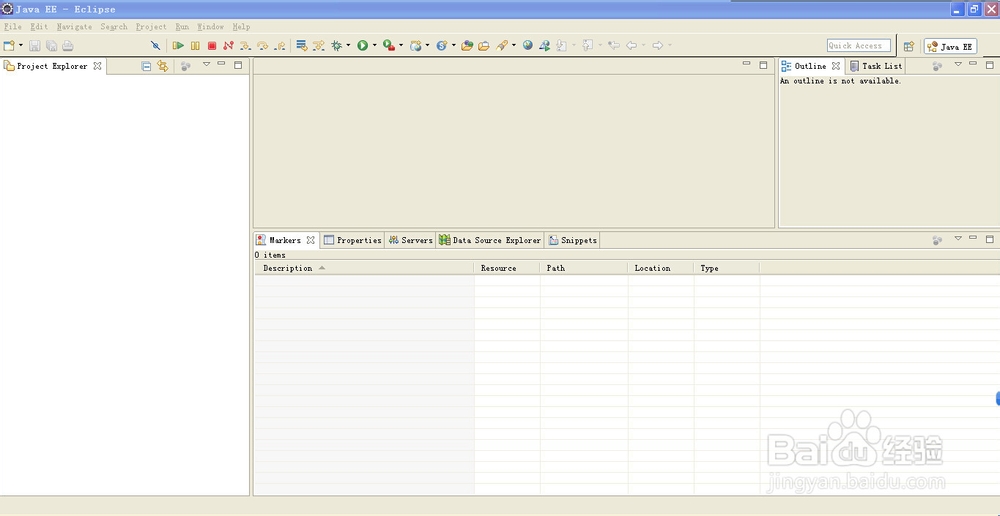Click the Back navigation arrow
Screen dimensions: 1000x516
631,45
